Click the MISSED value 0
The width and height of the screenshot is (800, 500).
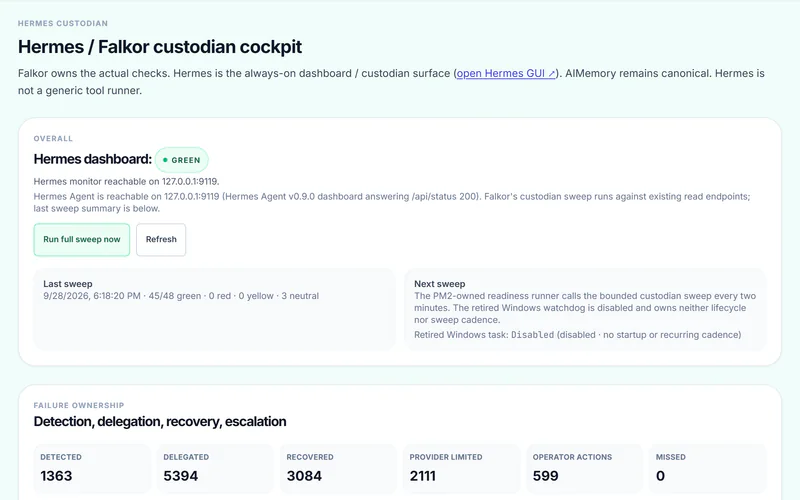[x=660, y=476]
